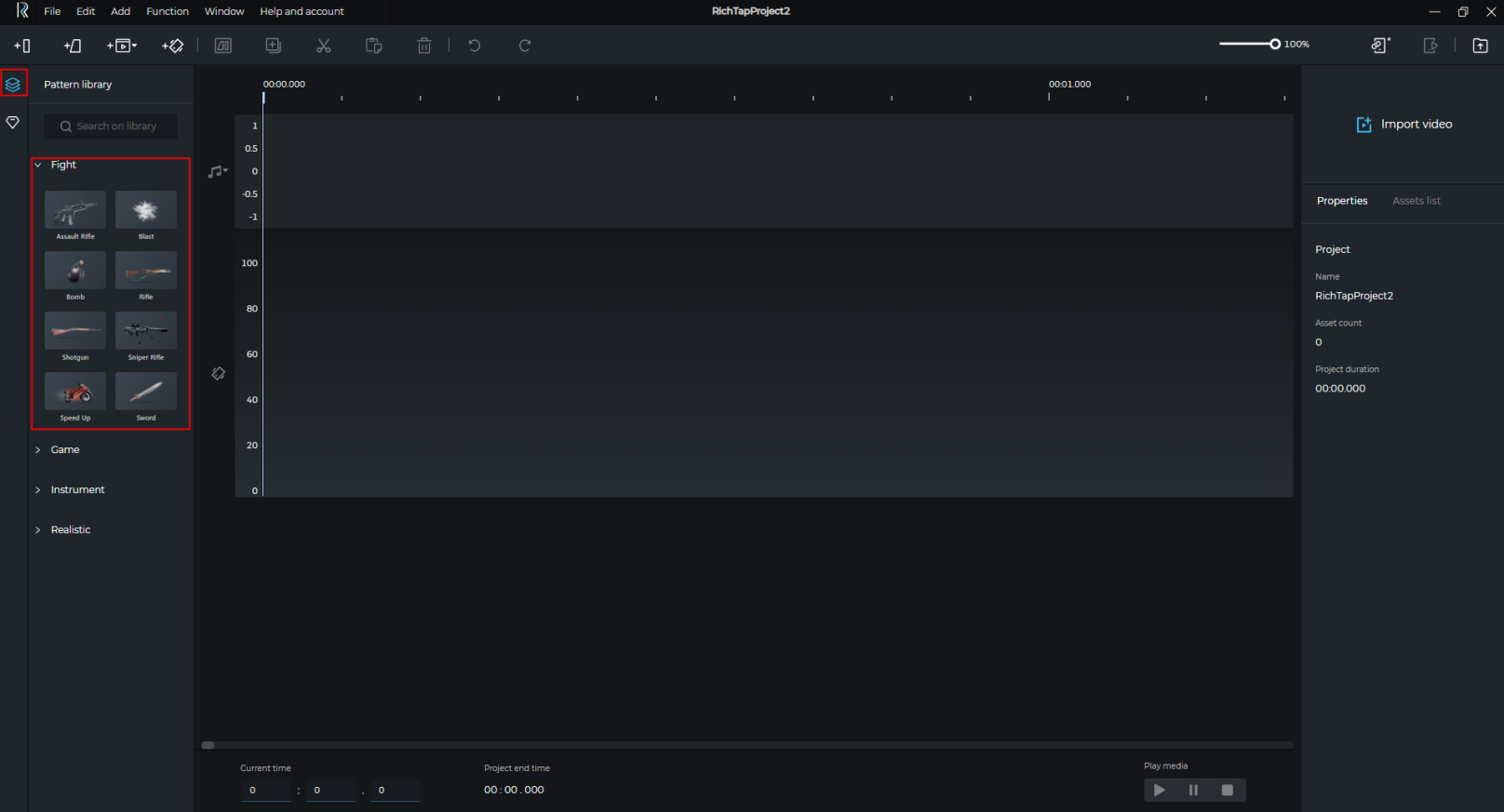1504x812 pixels.
Task: Switch to the Assets list tab
Action: click(x=1416, y=201)
